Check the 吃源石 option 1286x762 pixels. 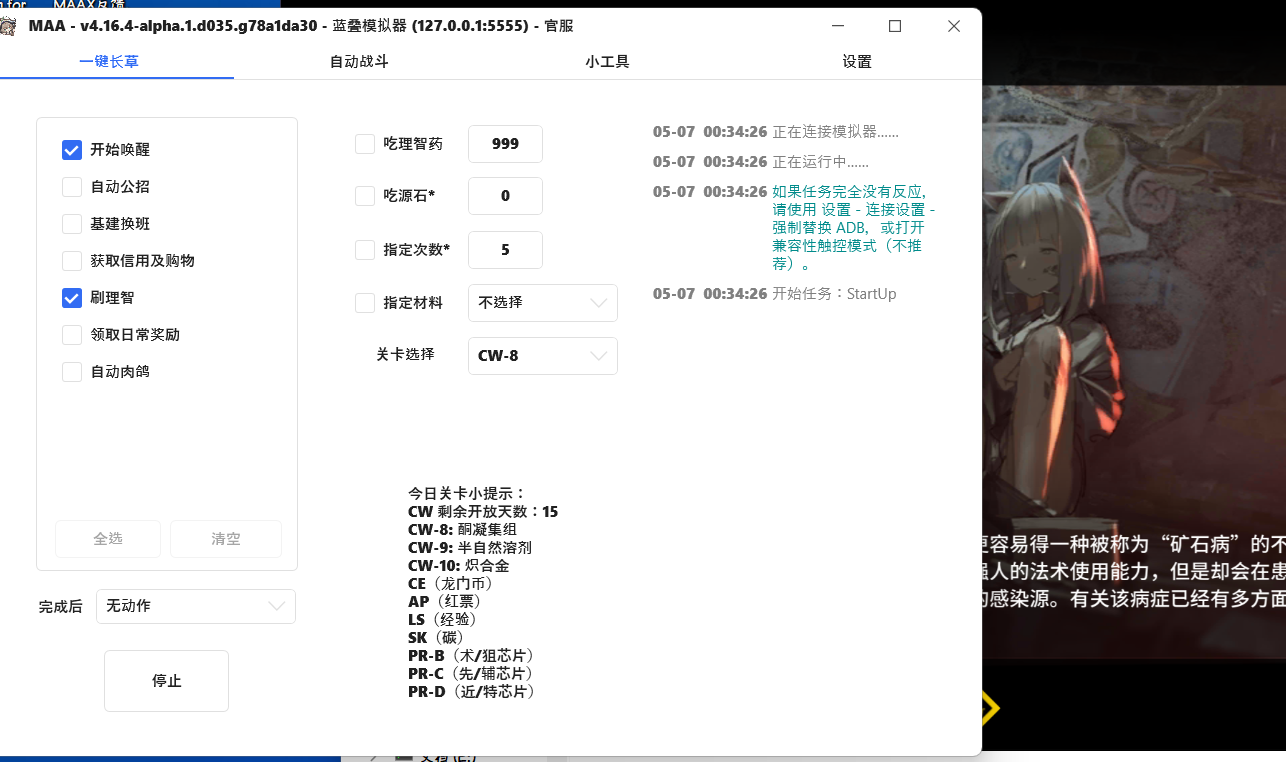(x=364, y=196)
